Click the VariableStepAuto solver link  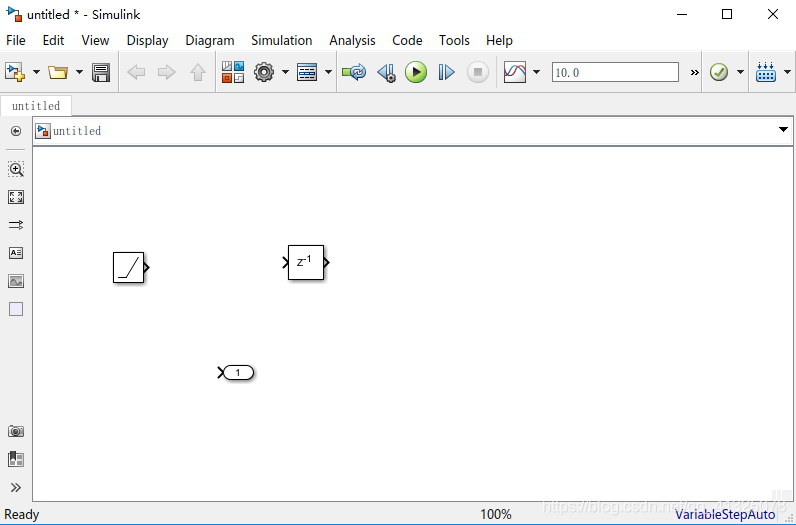point(724,514)
